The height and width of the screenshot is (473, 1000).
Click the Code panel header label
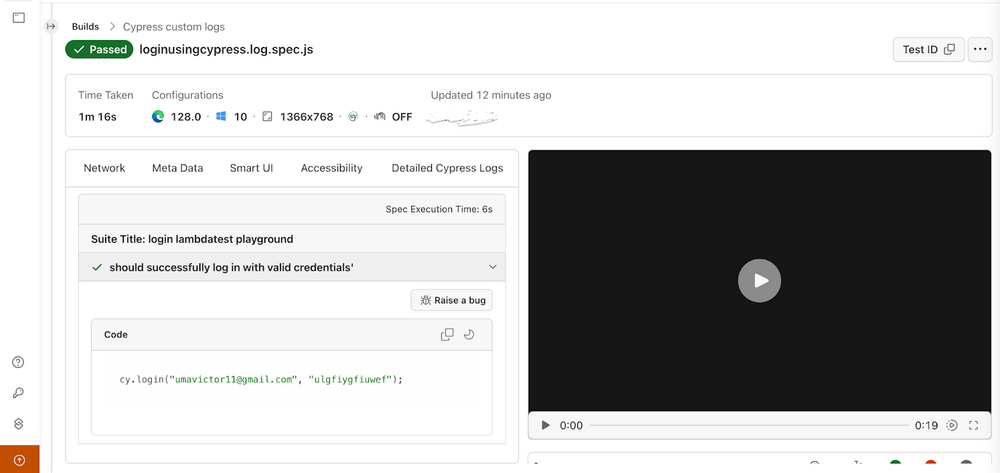(x=116, y=335)
